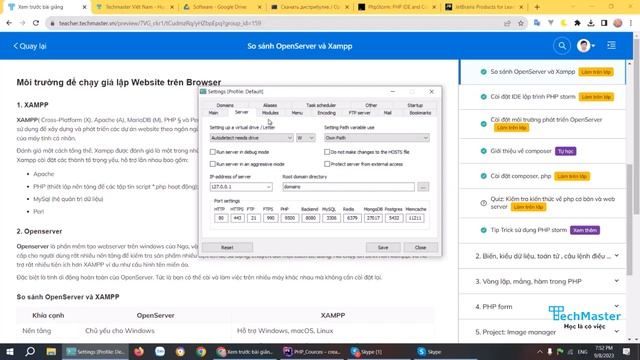Open the Google Translate toolbar icon

click(x=537, y=23)
